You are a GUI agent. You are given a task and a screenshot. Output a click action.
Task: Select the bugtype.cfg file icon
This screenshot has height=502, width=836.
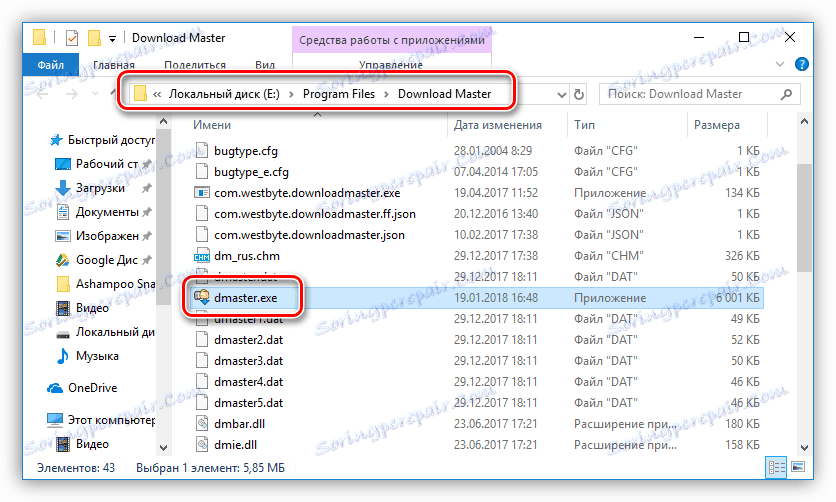(202, 151)
